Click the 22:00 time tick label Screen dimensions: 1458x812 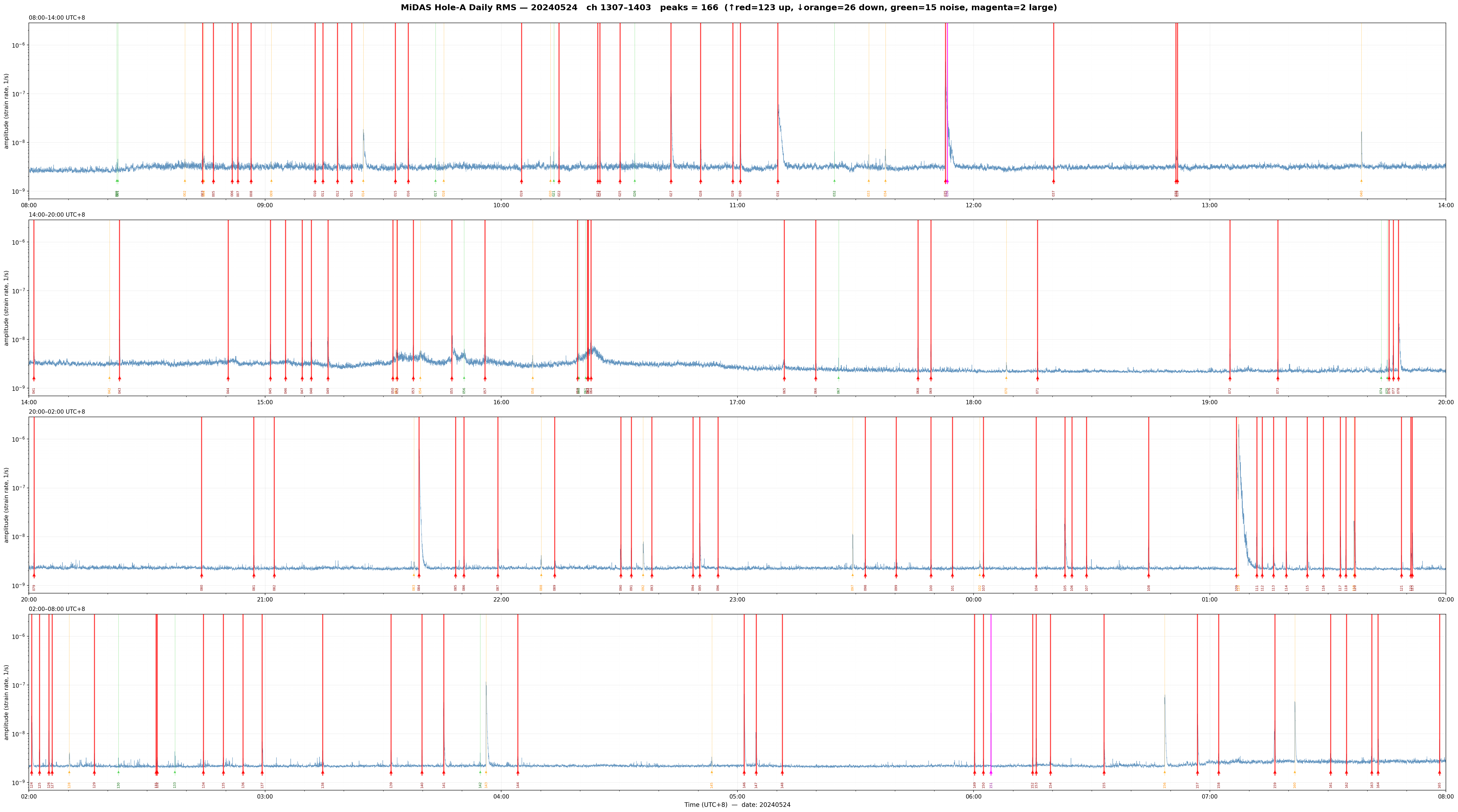[x=501, y=599]
